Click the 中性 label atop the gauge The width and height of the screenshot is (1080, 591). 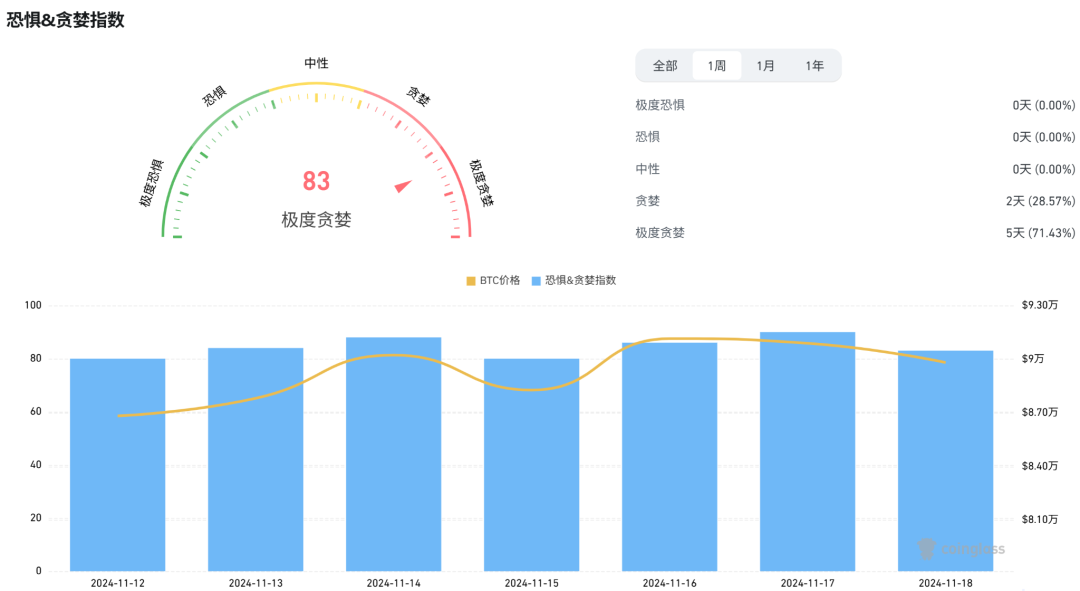(316, 63)
